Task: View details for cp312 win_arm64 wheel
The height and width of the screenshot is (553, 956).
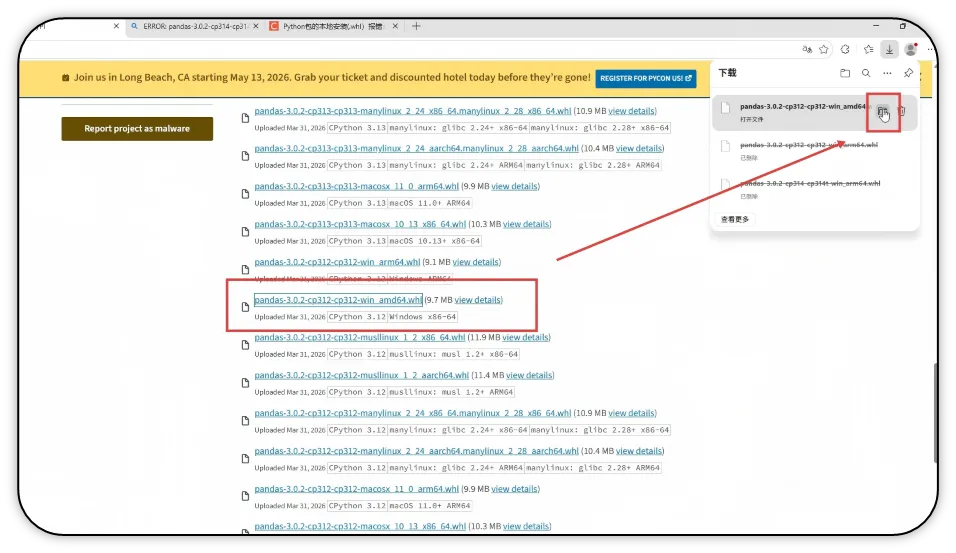Action: (476, 262)
